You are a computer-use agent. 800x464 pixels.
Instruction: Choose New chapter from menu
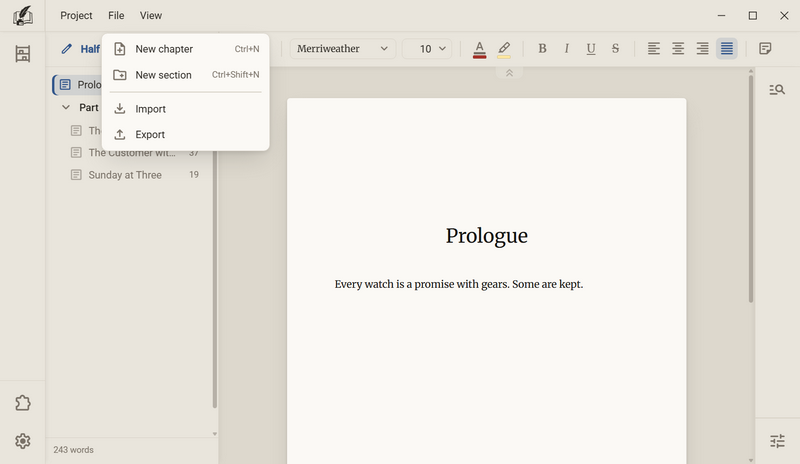(x=186, y=49)
